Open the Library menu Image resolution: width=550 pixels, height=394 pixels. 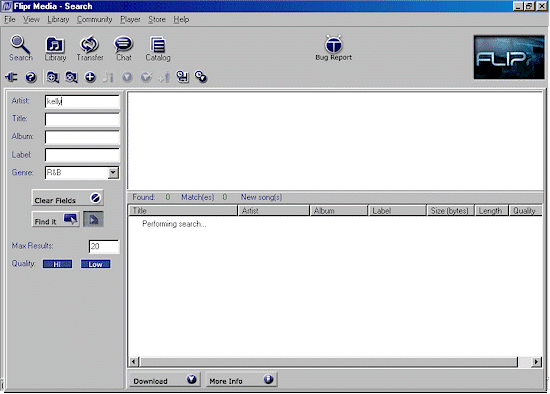coord(58,19)
